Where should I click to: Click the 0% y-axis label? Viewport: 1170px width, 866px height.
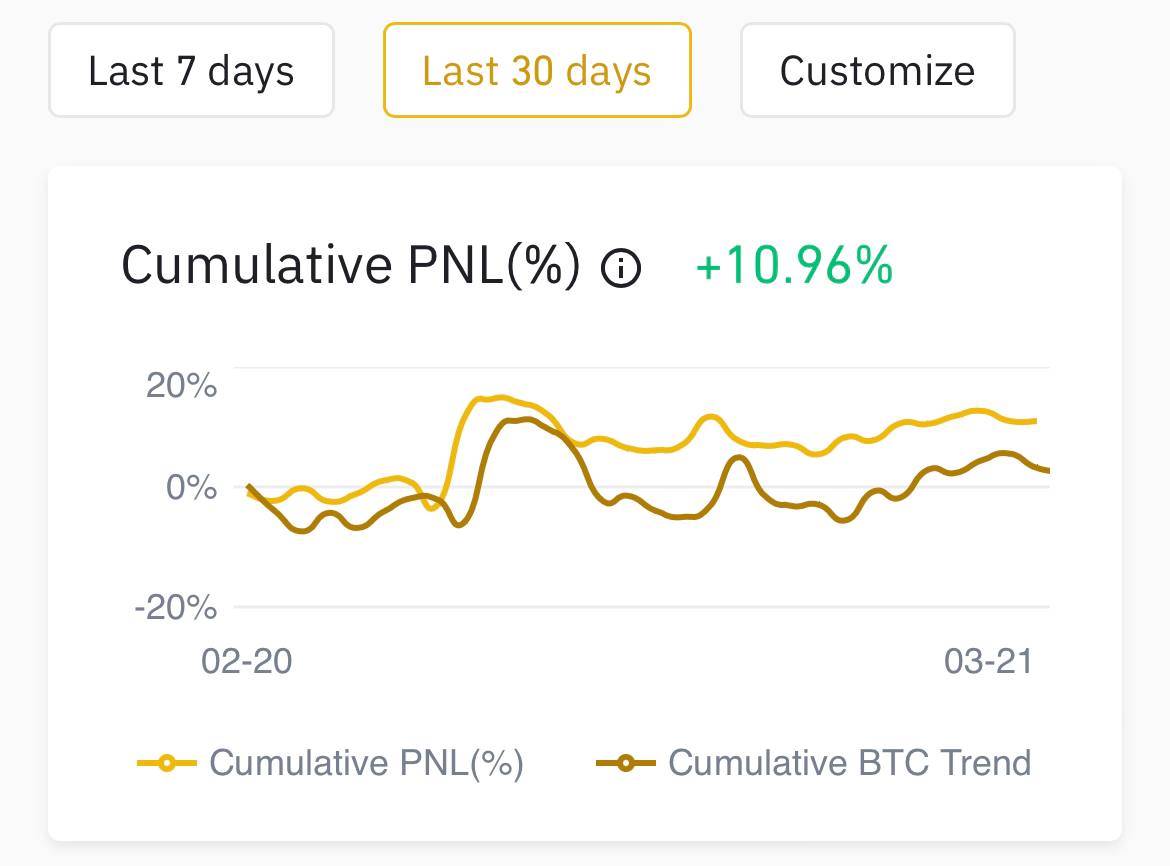point(191,487)
